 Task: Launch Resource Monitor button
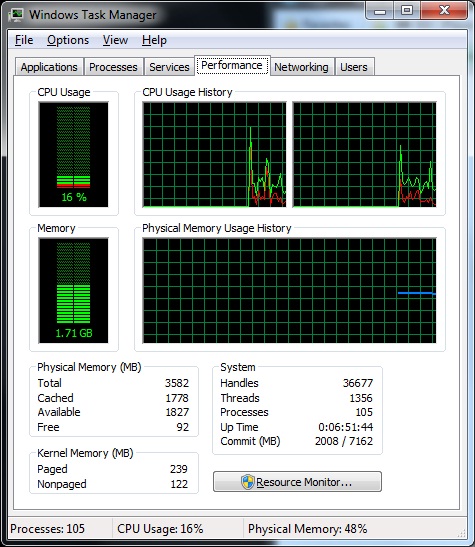point(297,482)
